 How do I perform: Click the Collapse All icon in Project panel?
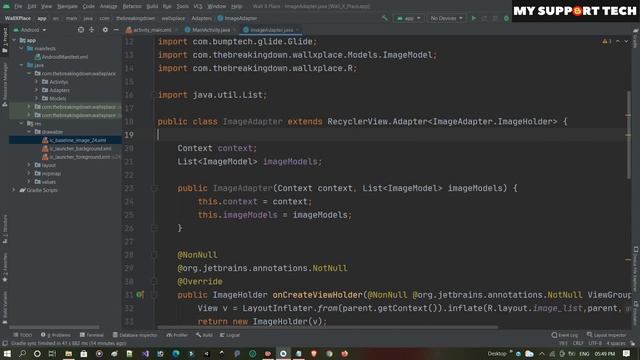[91, 30]
